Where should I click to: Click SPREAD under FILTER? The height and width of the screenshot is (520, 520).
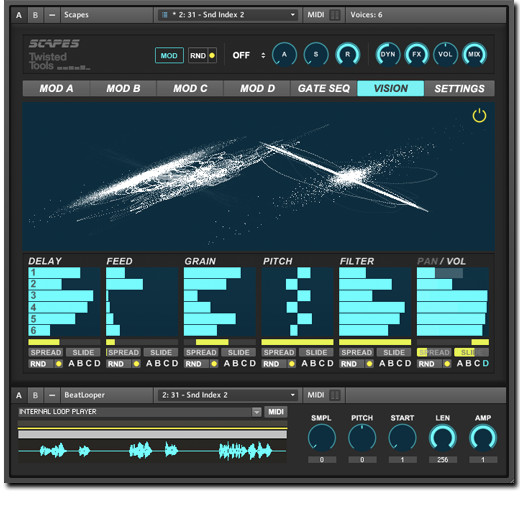point(356,352)
